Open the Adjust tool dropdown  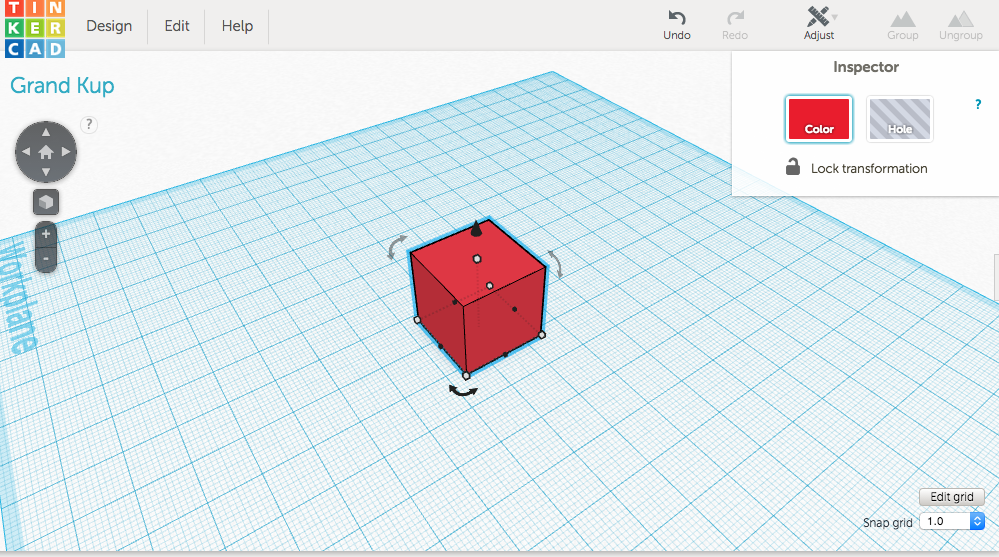pyautogui.click(x=820, y=18)
